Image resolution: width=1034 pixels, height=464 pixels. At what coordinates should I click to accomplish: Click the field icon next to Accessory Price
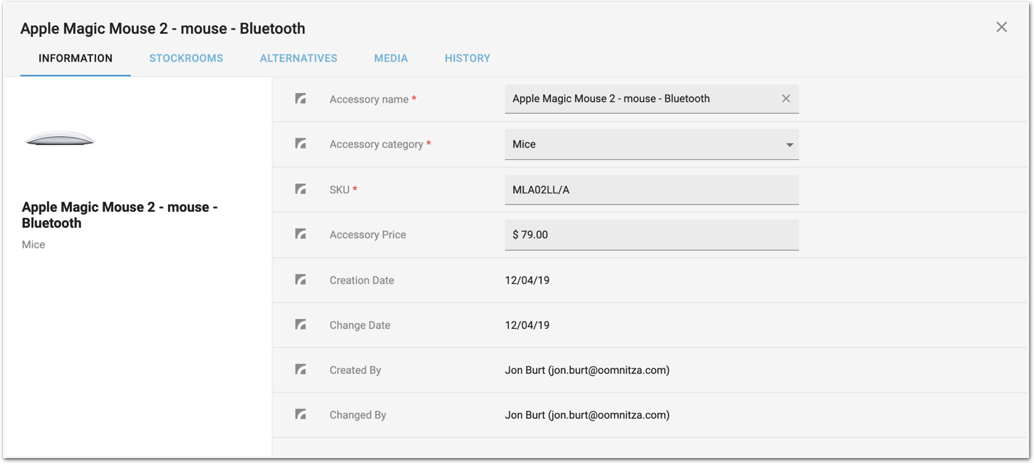point(300,234)
